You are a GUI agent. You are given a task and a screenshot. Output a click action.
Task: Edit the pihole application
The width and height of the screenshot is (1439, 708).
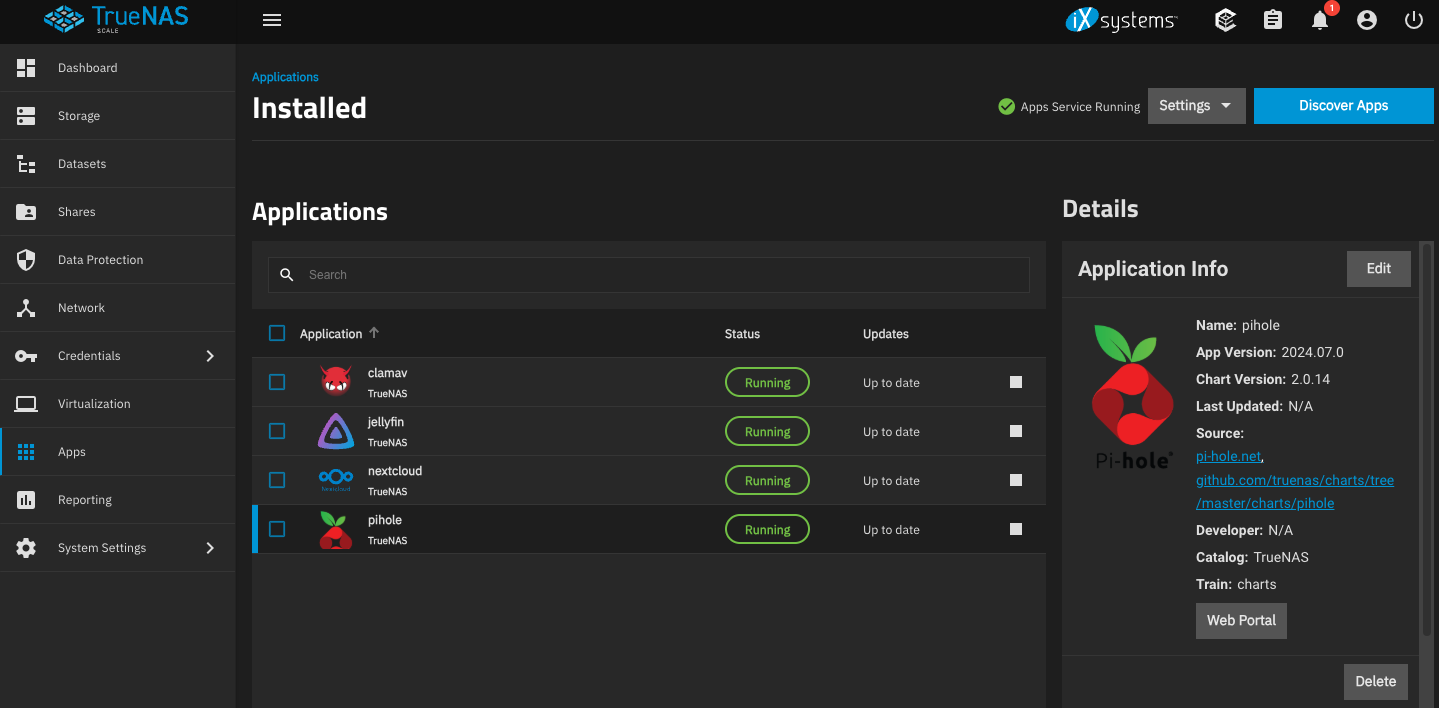pos(1379,269)
